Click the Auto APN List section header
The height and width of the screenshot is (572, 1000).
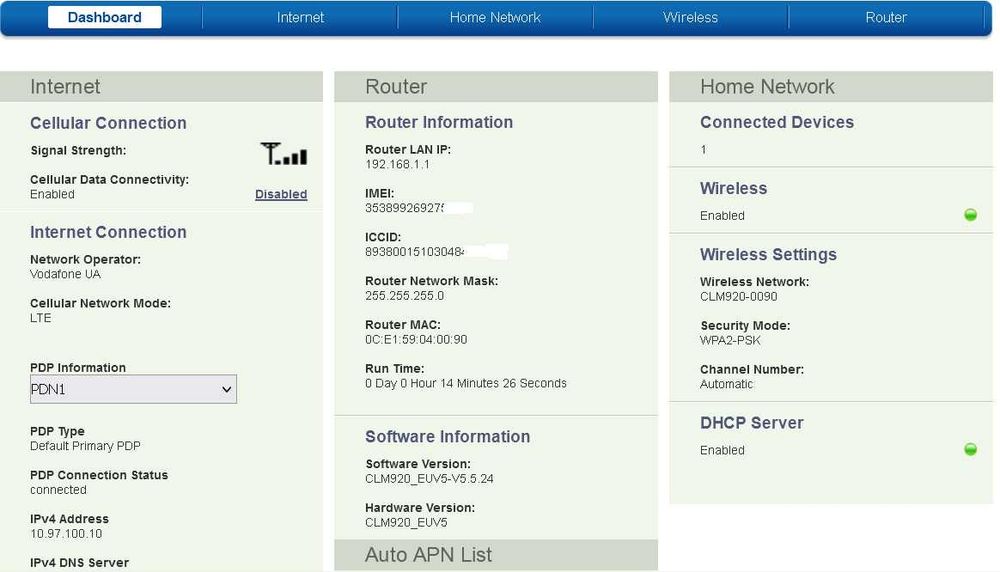pos(496,555)
